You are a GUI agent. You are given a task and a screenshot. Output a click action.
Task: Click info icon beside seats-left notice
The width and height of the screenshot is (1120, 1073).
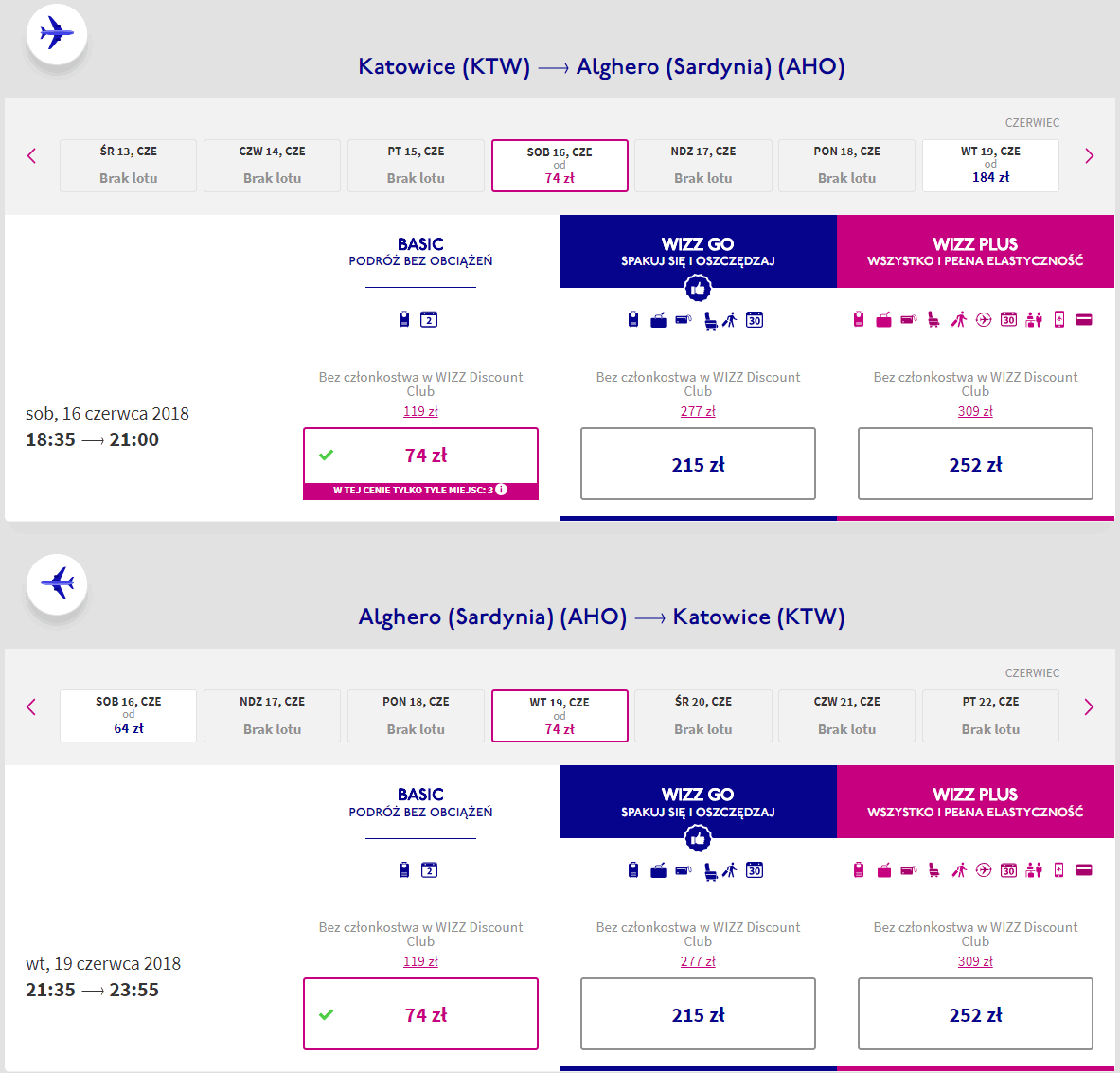tap(502, 491)
